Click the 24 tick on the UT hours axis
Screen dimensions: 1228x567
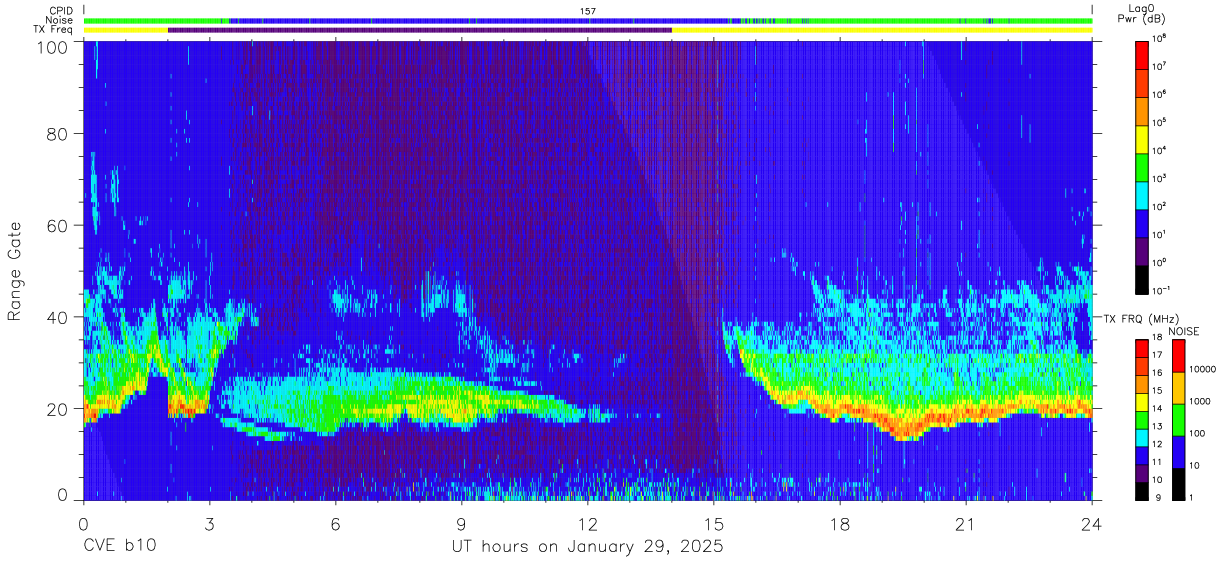1092,524
